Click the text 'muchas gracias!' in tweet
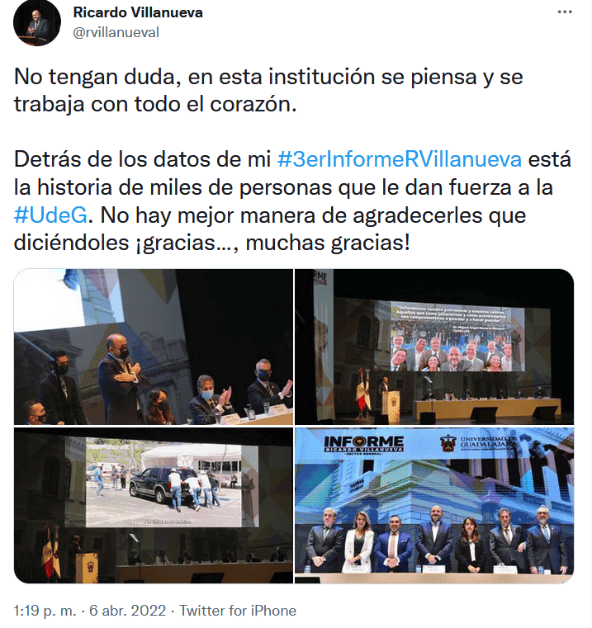The image size is (592, 628). 328,243
